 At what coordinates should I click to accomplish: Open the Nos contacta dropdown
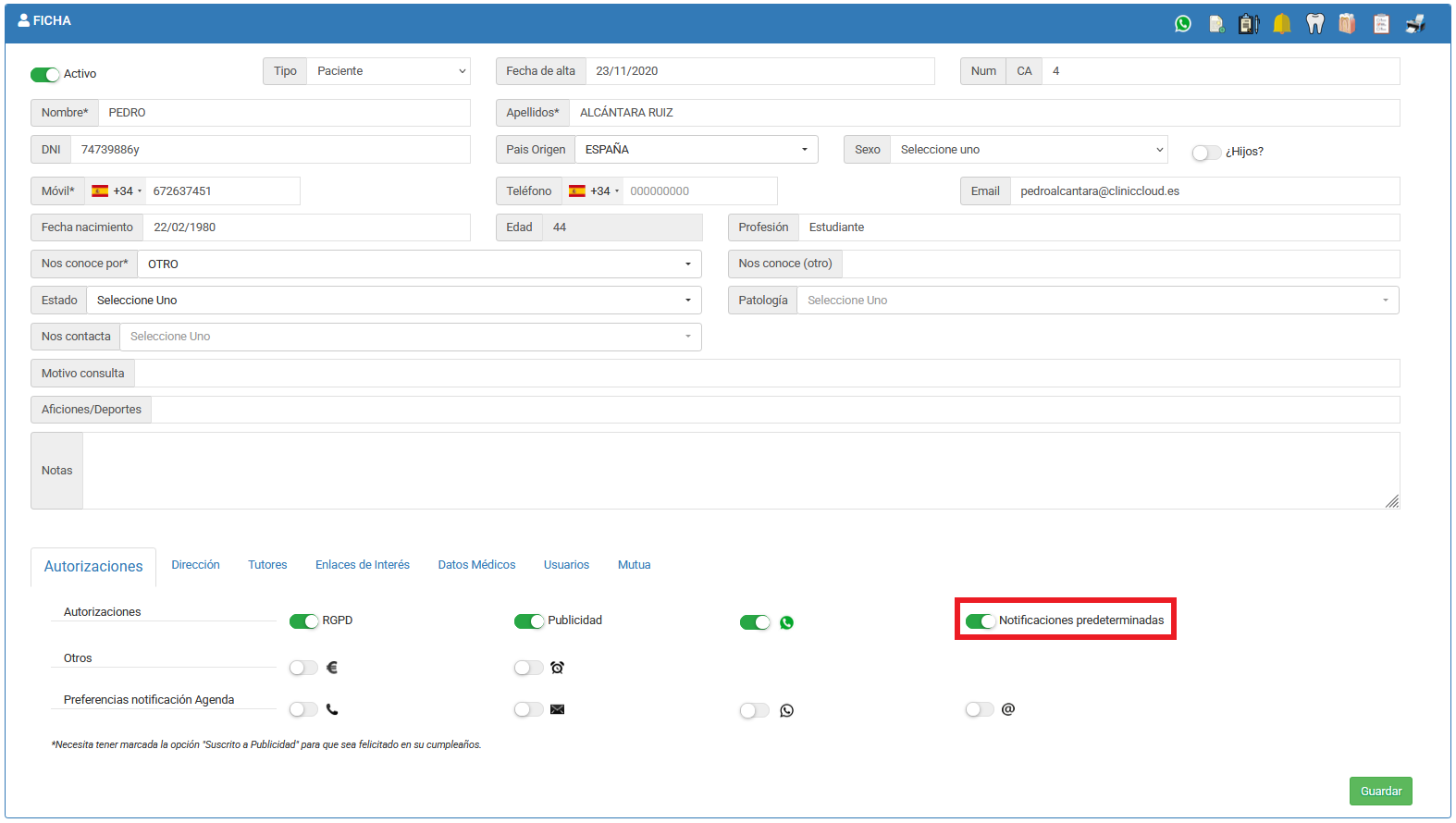pyautogui.click(x=411, y=337)
